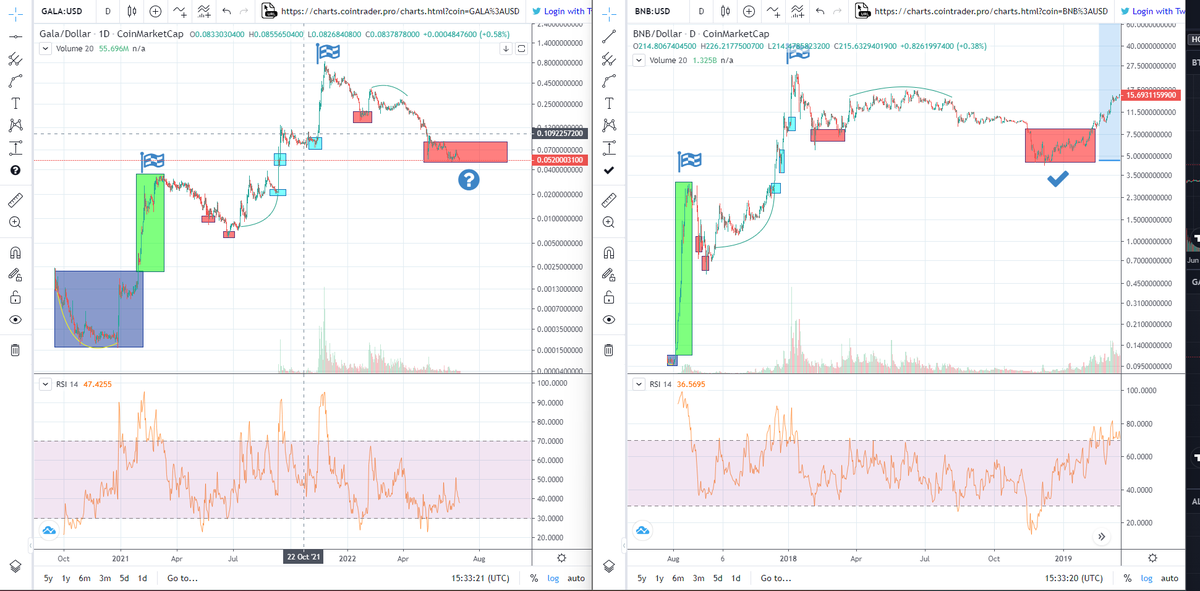Open indicators menu in GALA chart
Viewport: 1200px width, 591px height.
click(180, 12)
